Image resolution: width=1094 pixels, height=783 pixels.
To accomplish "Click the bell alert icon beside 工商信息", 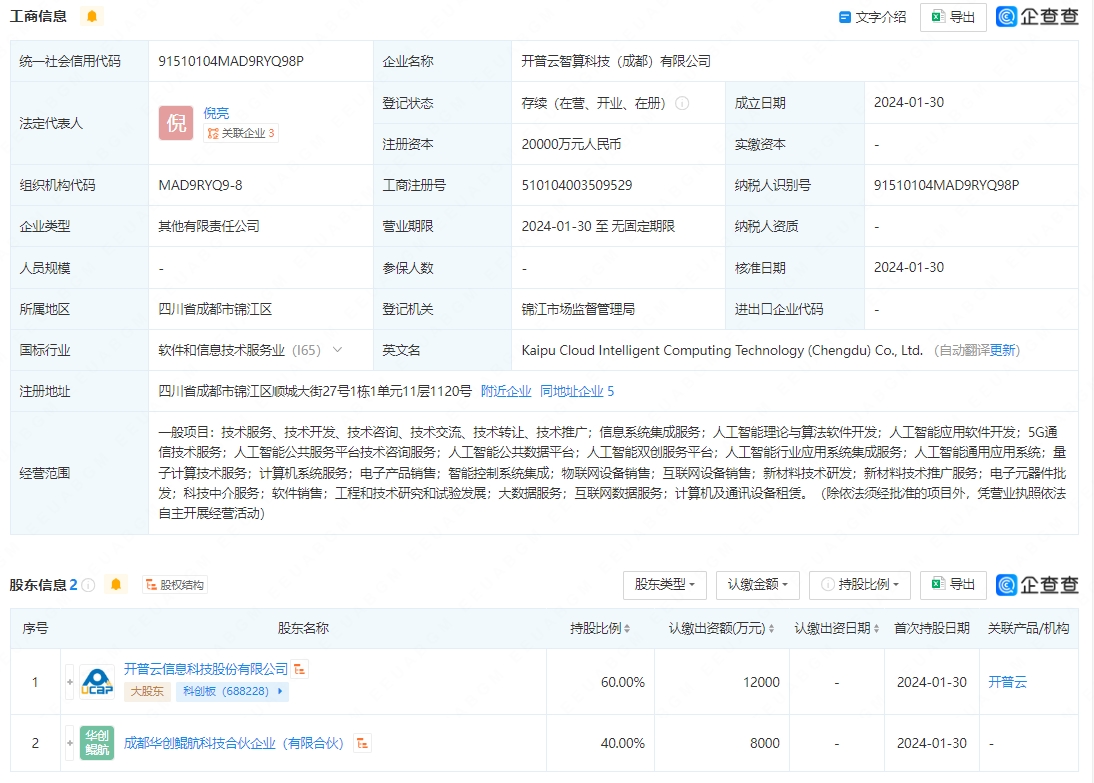I will tap(91, 16).
